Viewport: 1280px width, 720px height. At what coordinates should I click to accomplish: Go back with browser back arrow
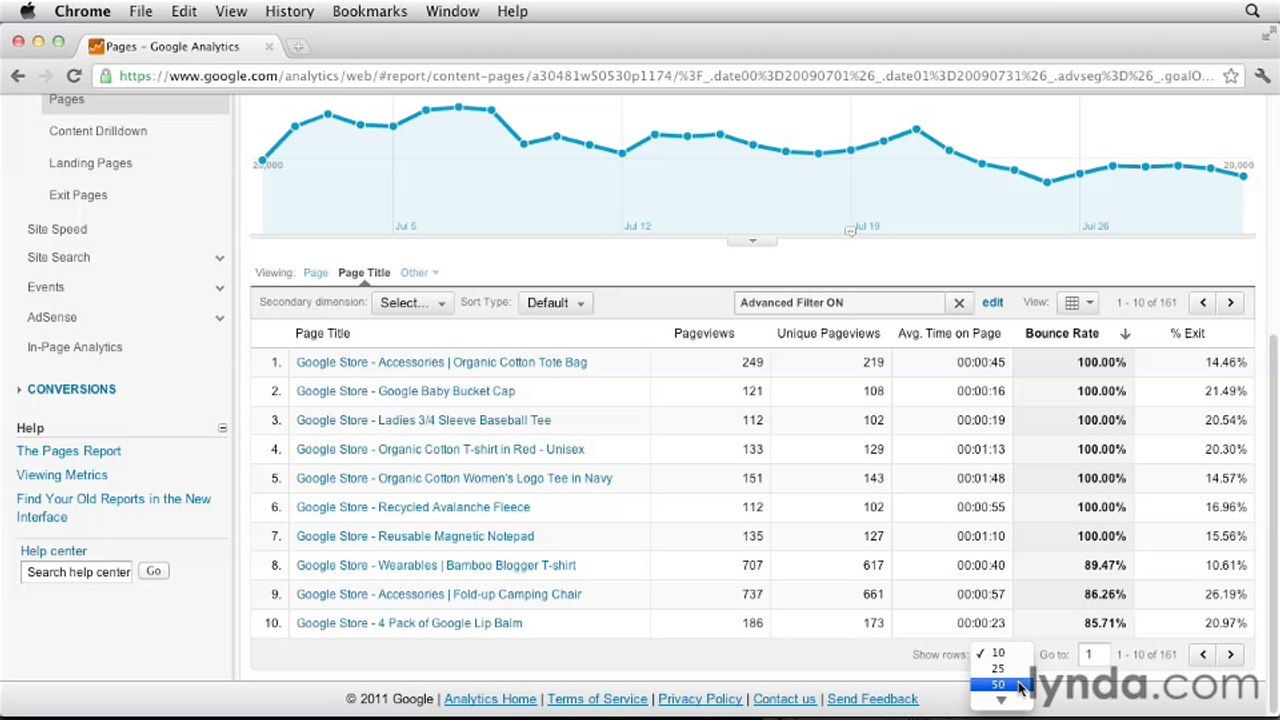coord(18,76)
